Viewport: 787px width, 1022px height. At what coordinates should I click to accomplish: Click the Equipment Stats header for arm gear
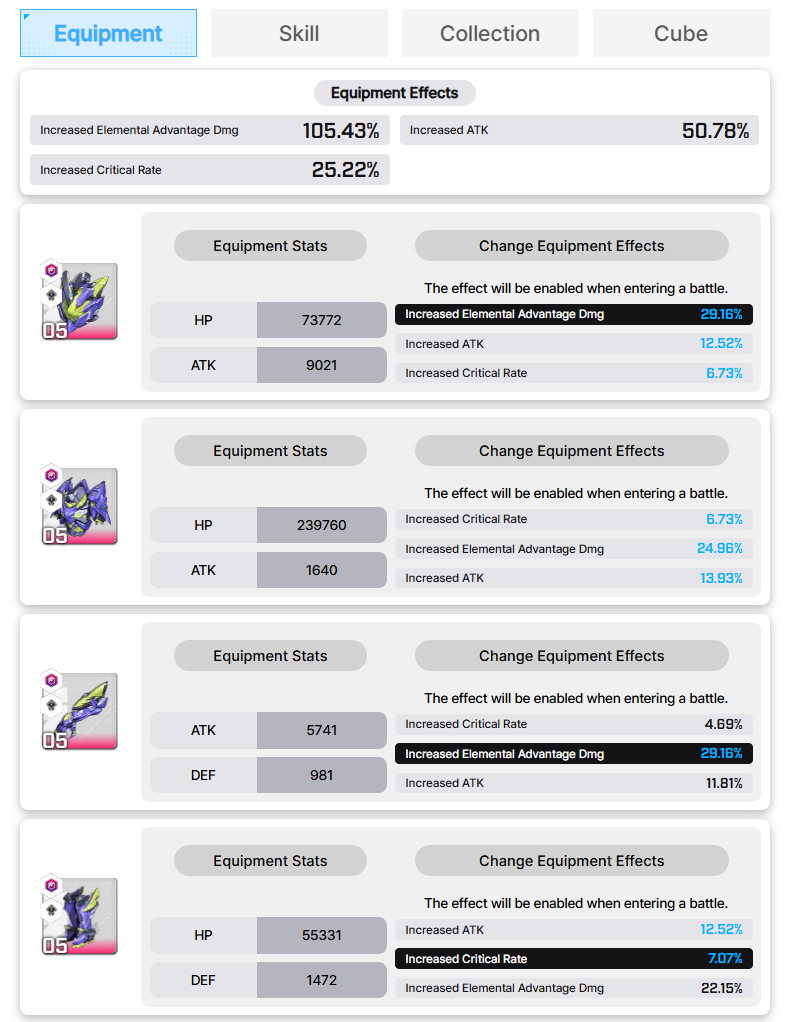(x=270, y=656)
